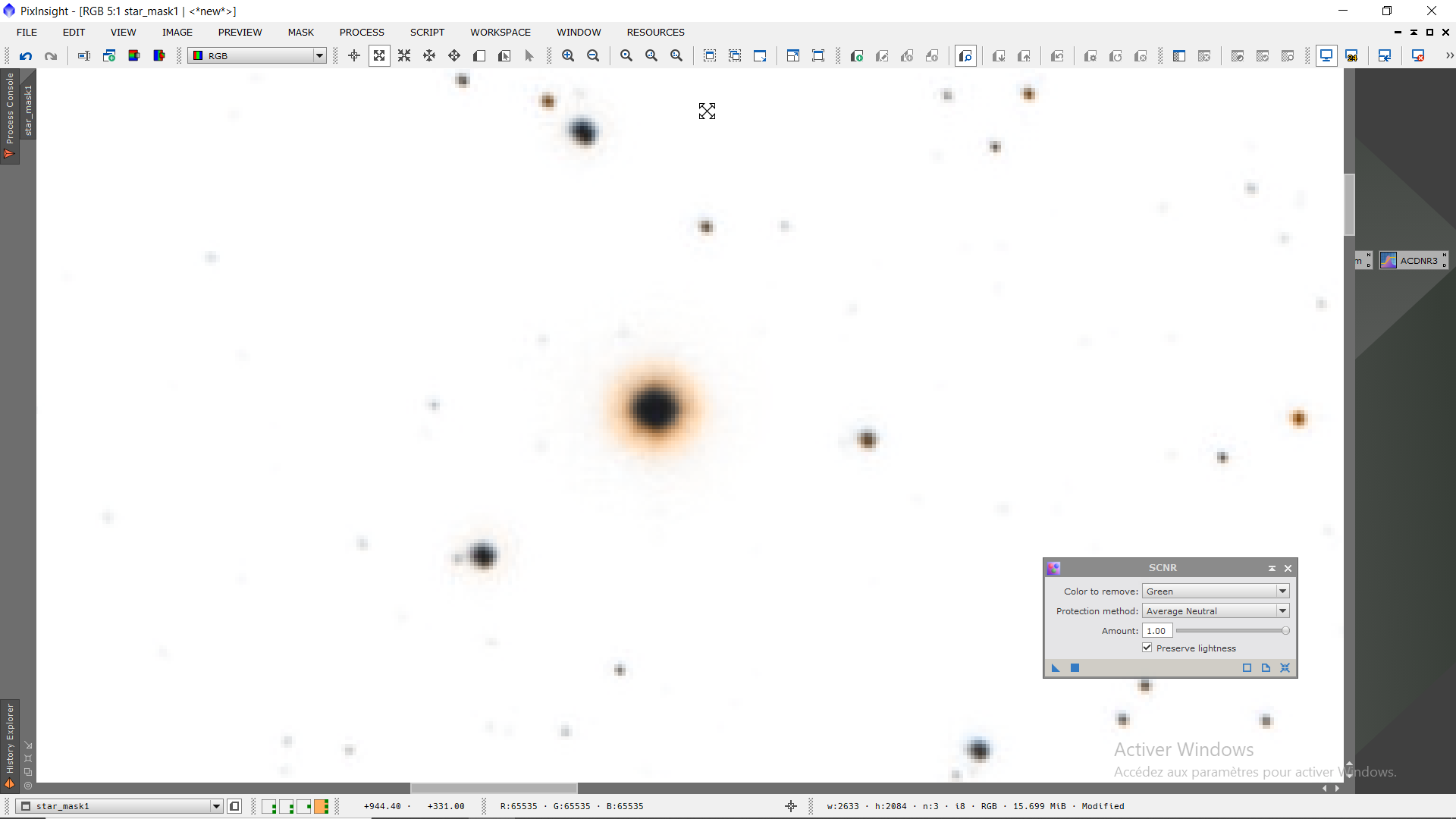Open star_mask1 view selector dropdown

[216, 806]
